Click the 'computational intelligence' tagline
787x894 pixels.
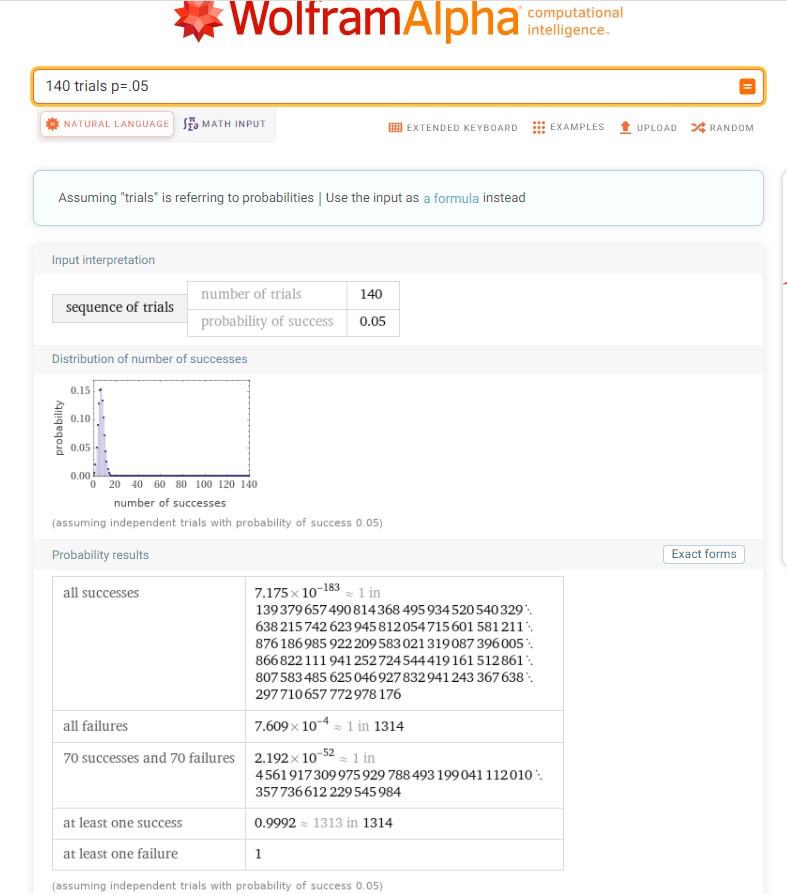(575, 21)
